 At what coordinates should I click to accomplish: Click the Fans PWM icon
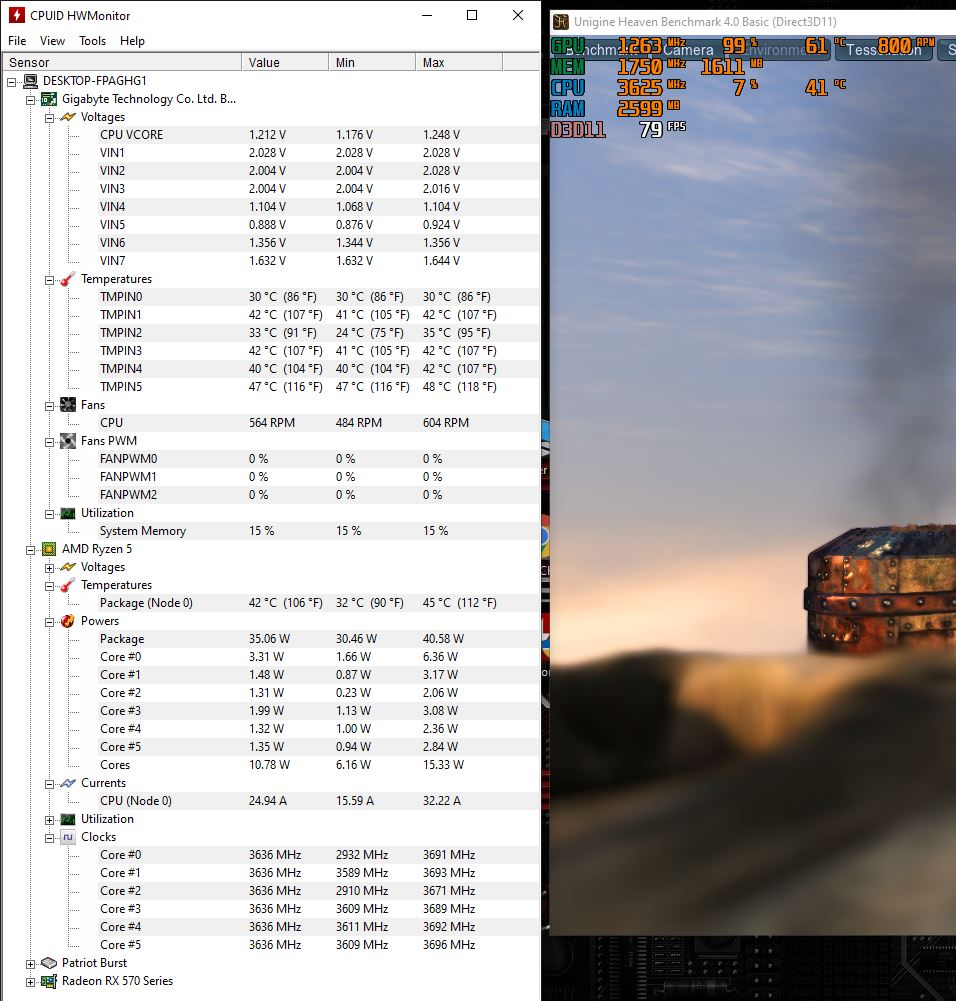coord(67,440)
